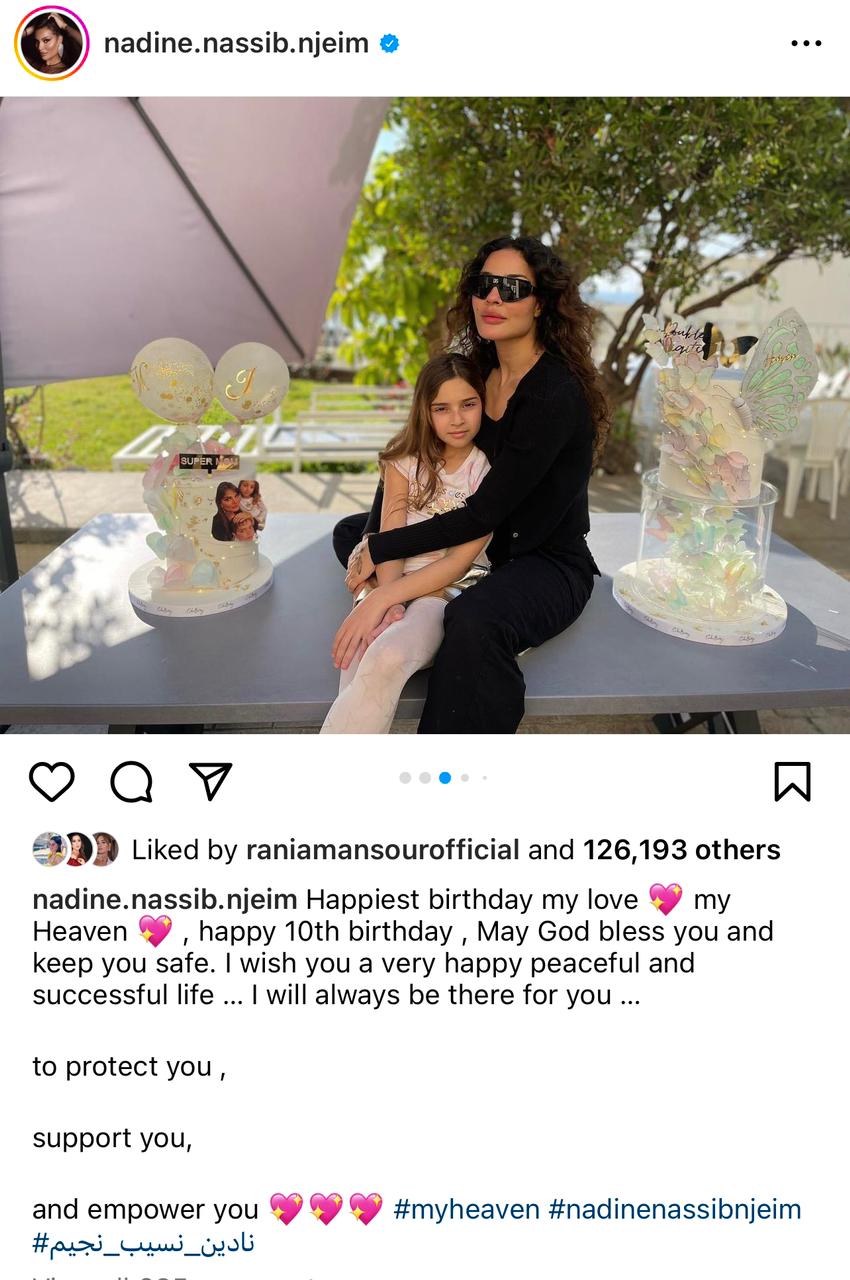
Task: Open the three-dot more options menu
Action: point(806,44)
